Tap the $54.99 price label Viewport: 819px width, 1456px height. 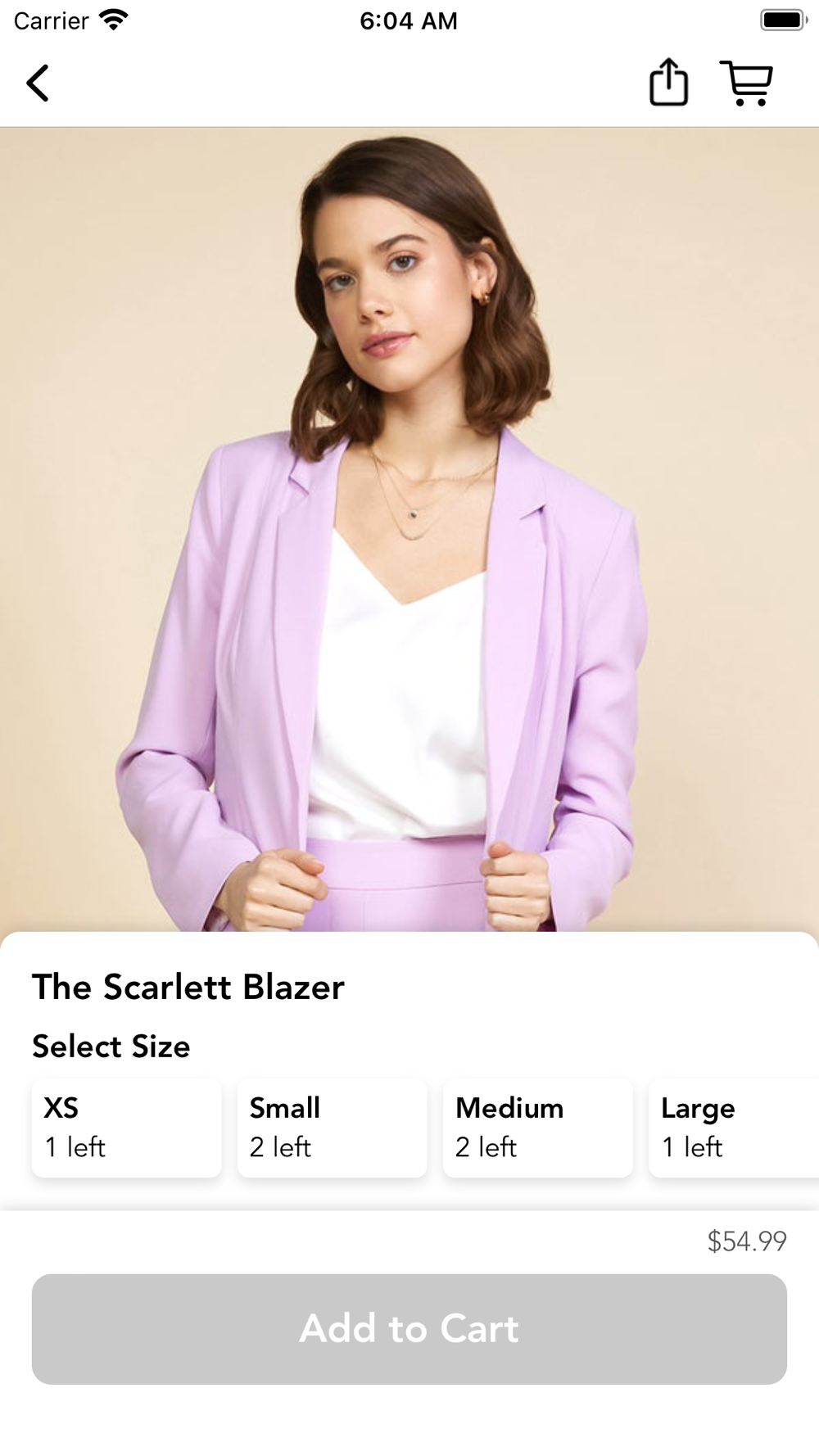coord(747,1241)
